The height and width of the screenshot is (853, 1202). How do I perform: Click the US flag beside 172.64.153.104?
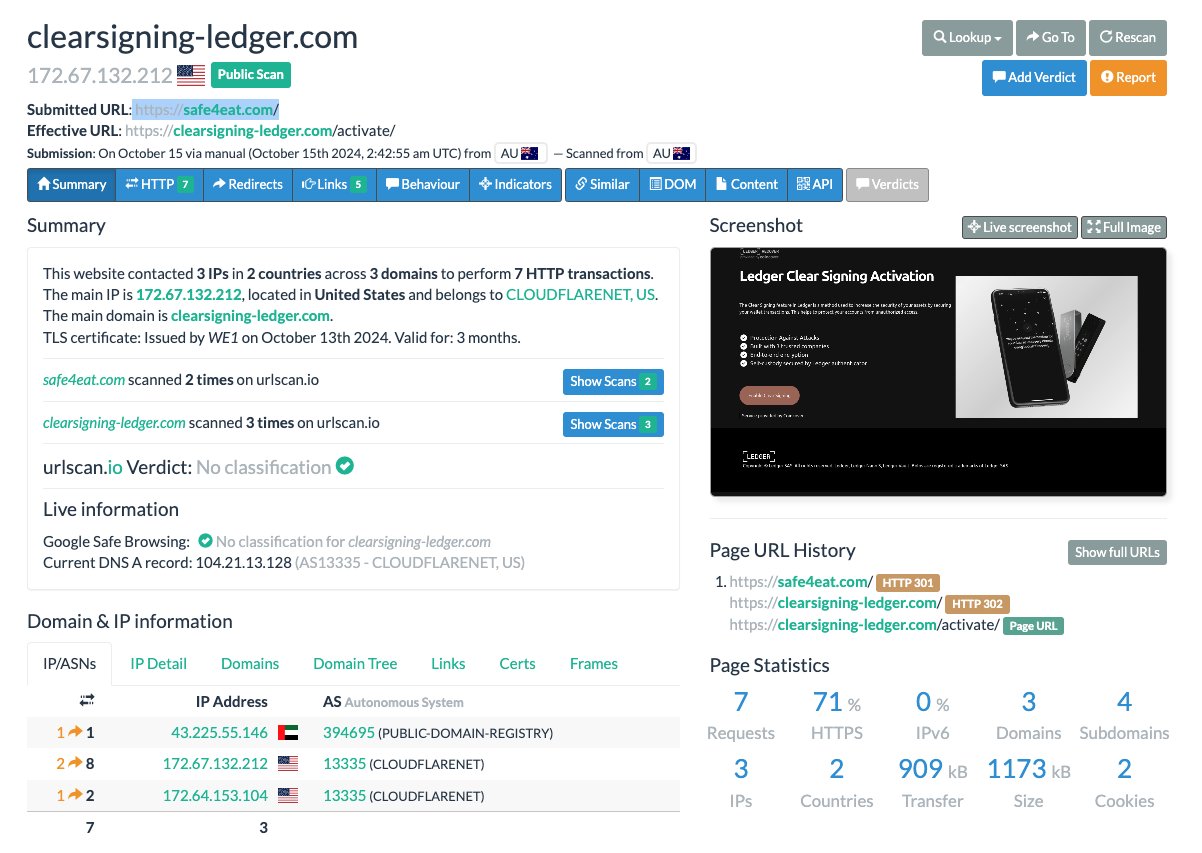288,796
